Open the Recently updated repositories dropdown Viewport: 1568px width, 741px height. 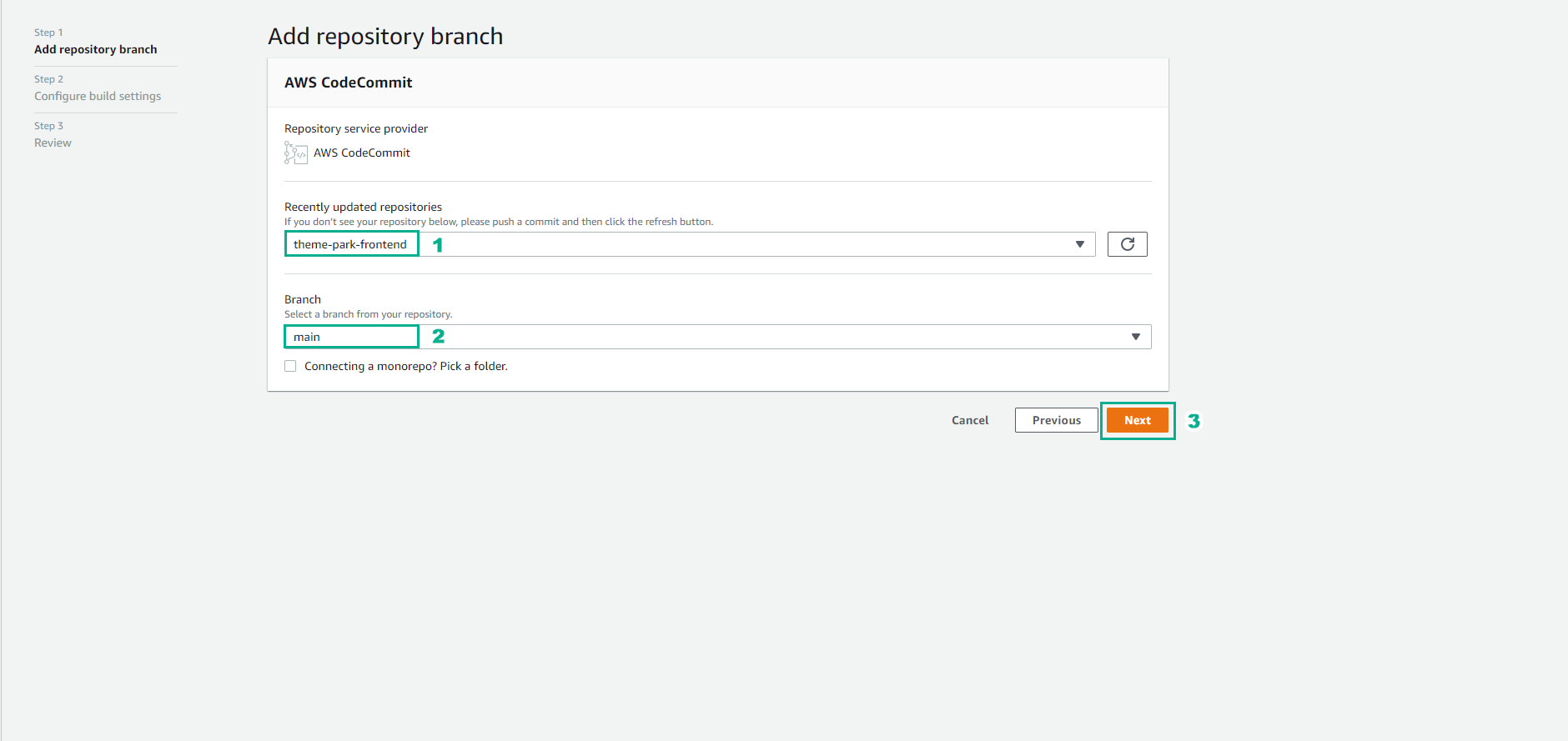[690, 244]
